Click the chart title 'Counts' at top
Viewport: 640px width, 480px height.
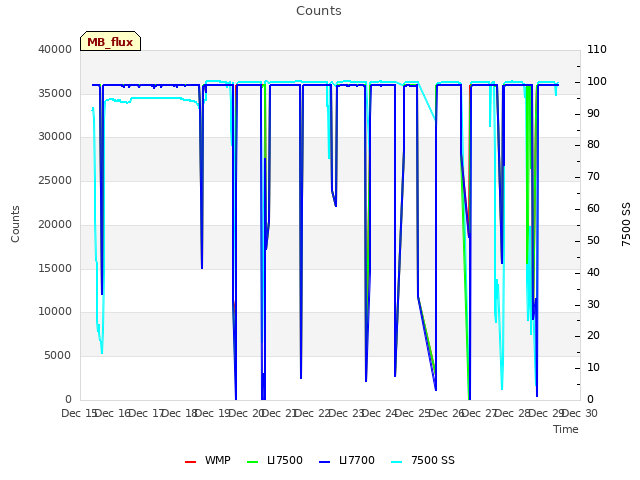click(x=319, y=11)
